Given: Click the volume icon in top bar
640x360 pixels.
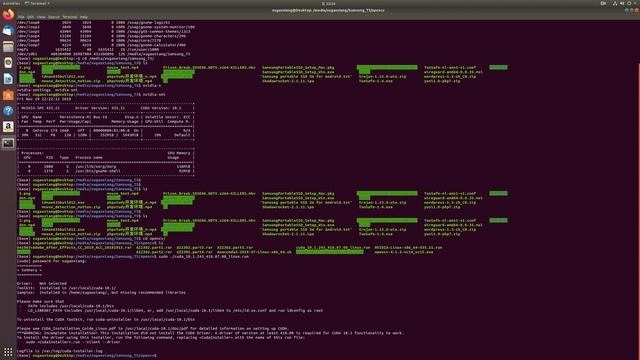Looking at the screenshot, I should pos(622,3).
